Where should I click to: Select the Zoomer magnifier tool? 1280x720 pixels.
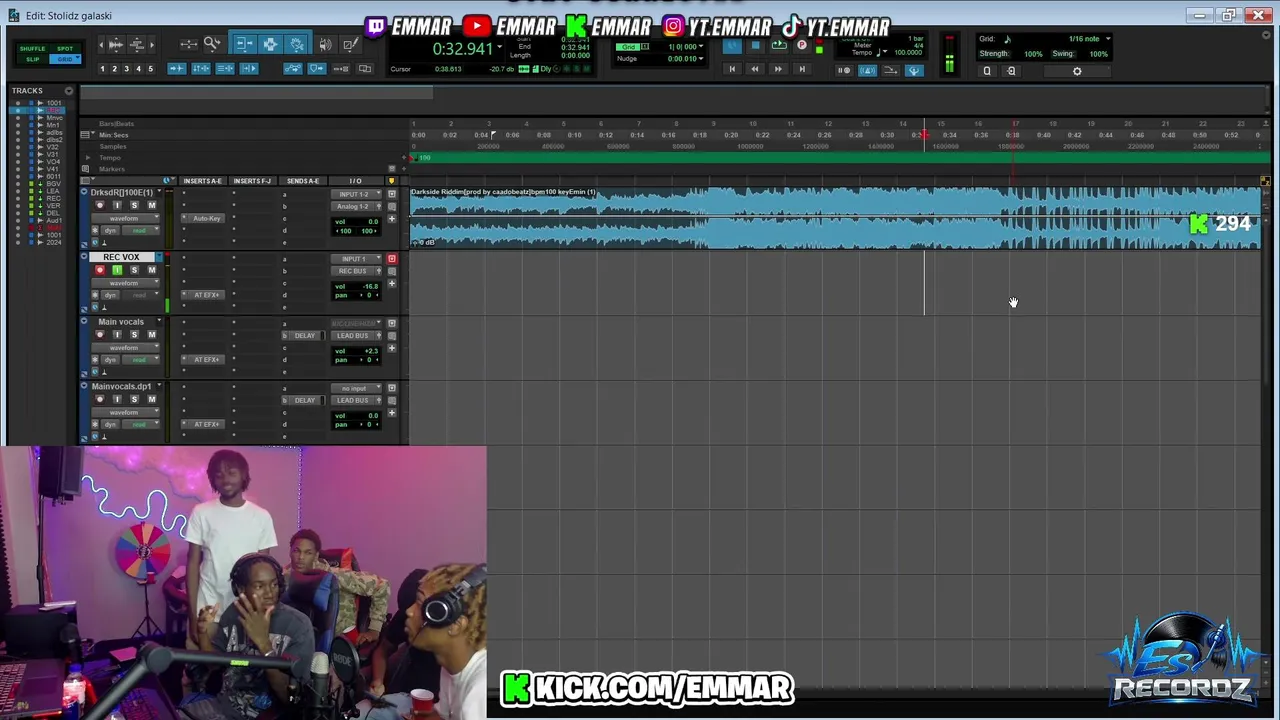212,44
